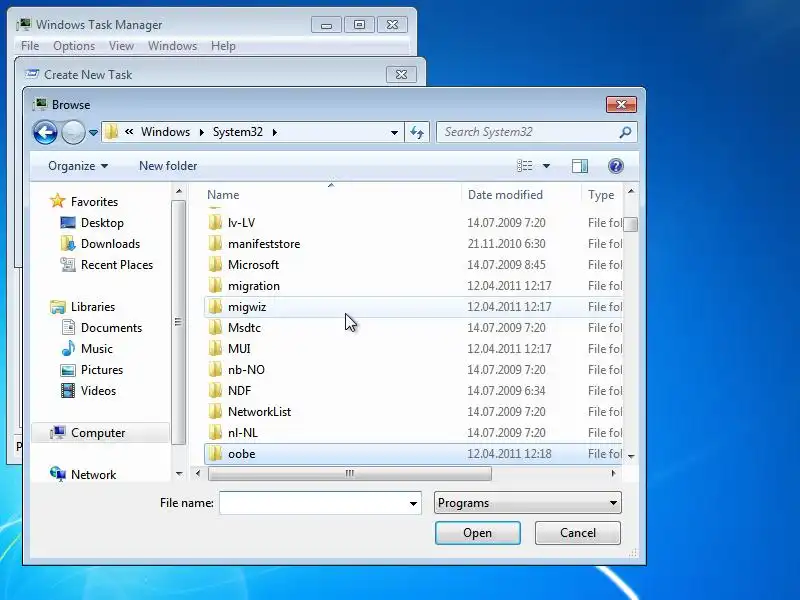The height and width of the screenshot is (600, 800).
Task: Select the Msdtc folder icon
Action: coord(215,328)
